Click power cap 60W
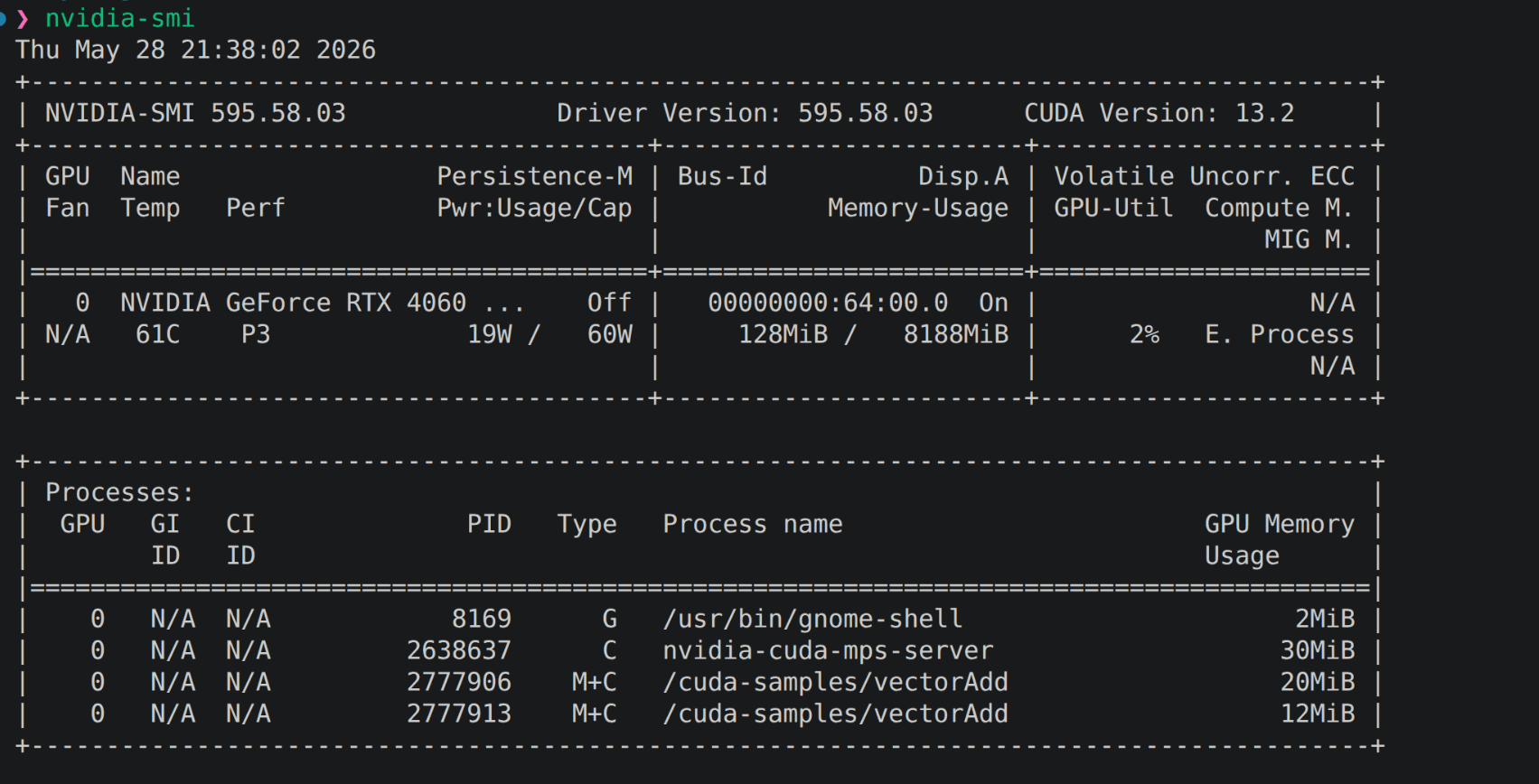Screen dimensions: 1539x784 point(609,334)
